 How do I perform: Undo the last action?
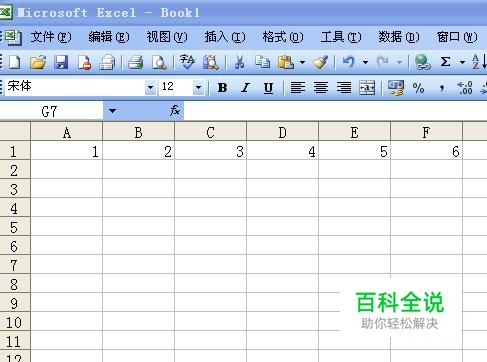pyautogui.click(x=349, y=62)
